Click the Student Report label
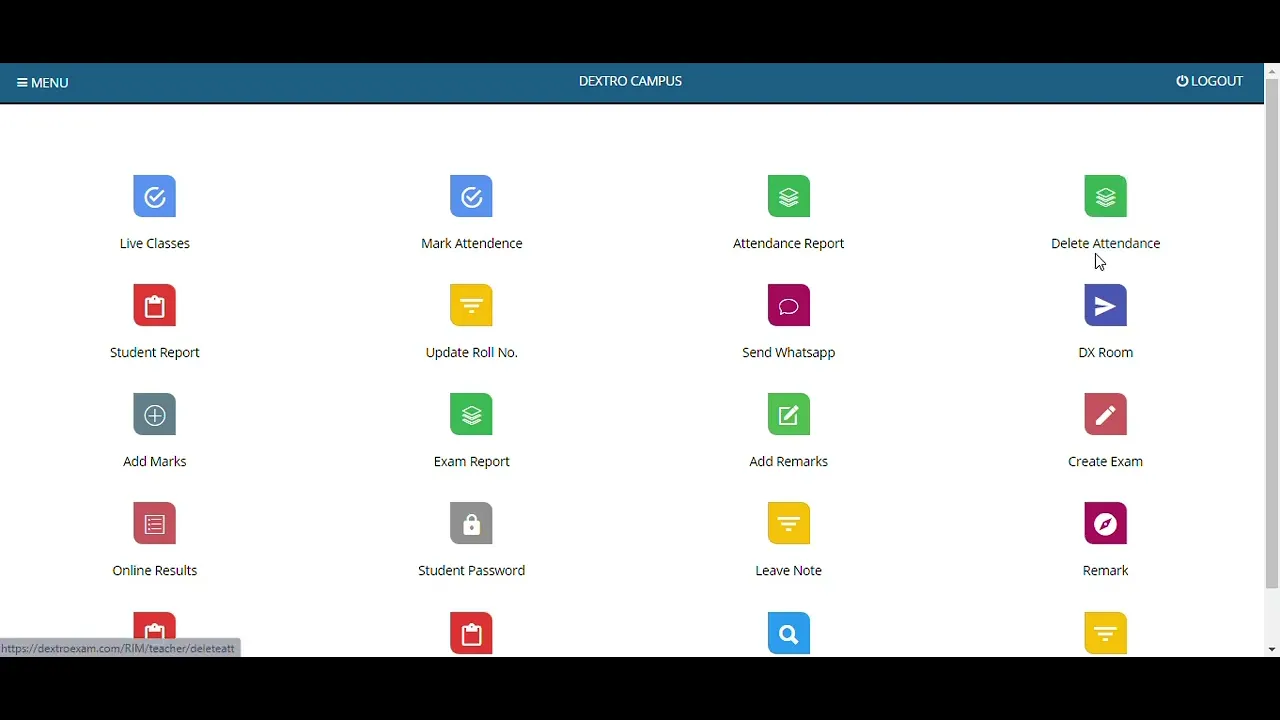 pyautogui.click(x=155, y=353)
